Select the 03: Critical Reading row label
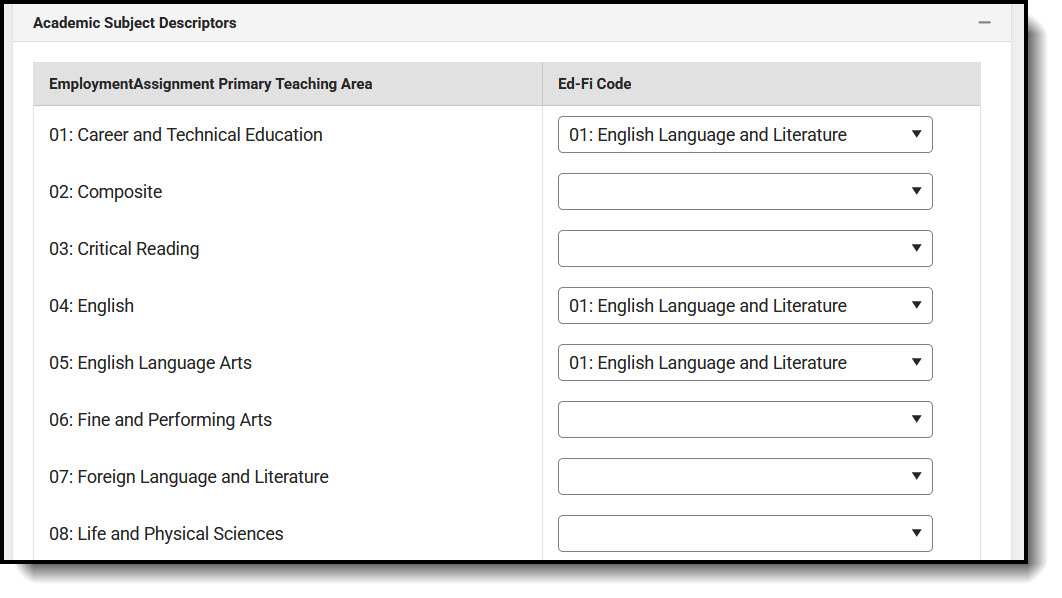1062x598 pixels. coord(124,249)
